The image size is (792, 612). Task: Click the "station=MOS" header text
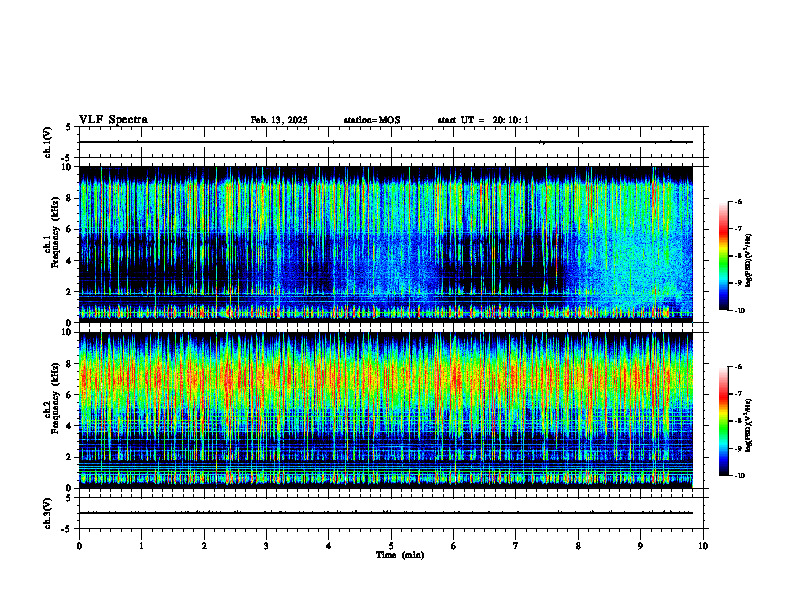coord(372,120)
